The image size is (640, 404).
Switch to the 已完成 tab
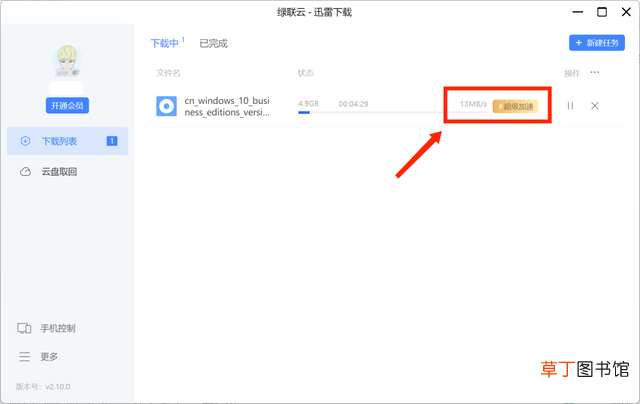213,43
